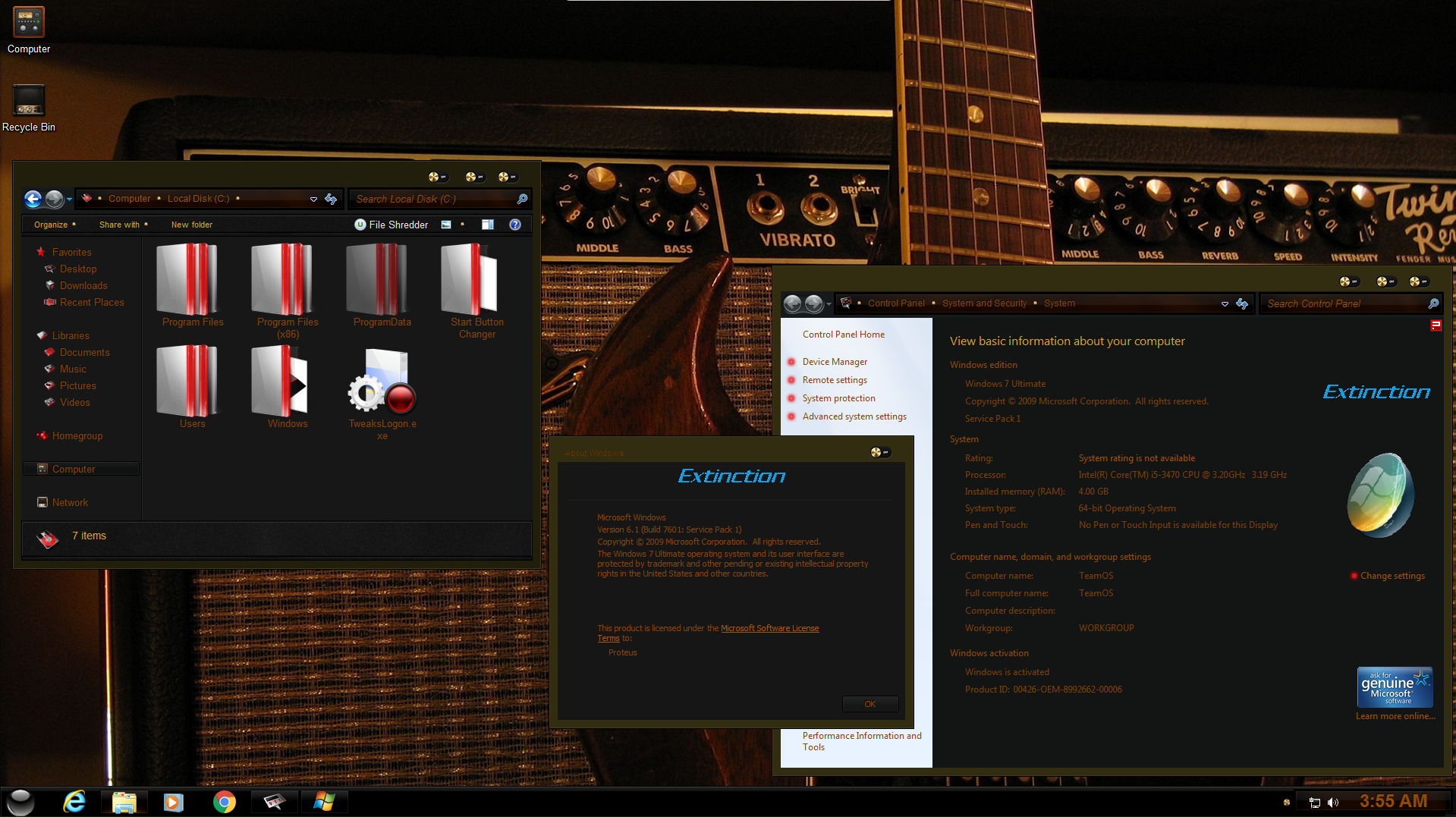The height and width of the screenshot is (817, 1456).
Task: Click the Control Panel breadcrumb in System window
Action: coord(896,303)
